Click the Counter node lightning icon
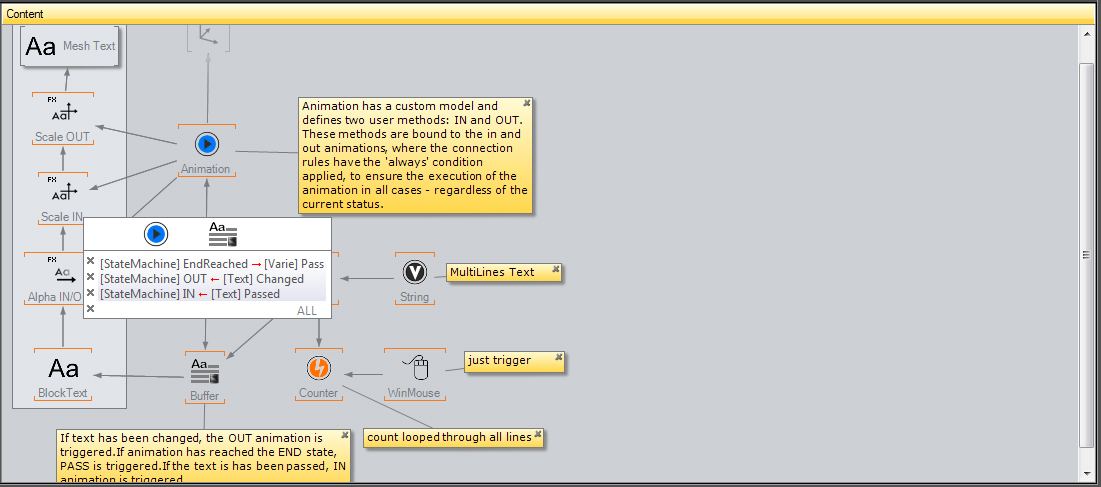Viewport: 1101px width, 487px height. pyautogui.click(x=318, y=368)
